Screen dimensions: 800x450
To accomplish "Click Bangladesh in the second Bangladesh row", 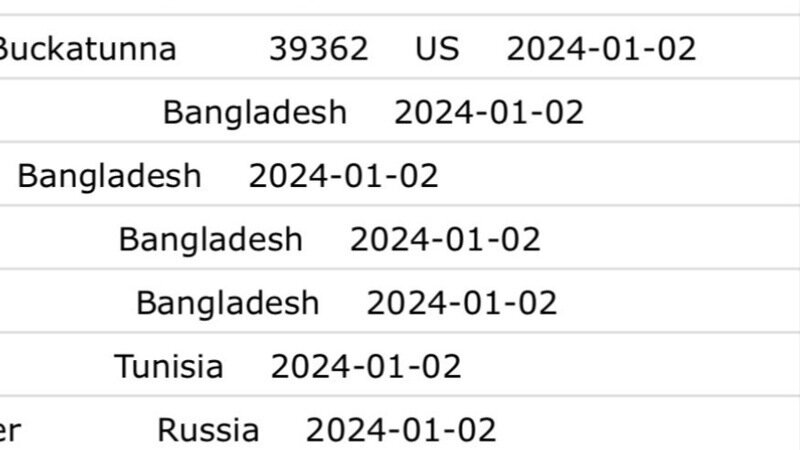I will tap(109, 176).
